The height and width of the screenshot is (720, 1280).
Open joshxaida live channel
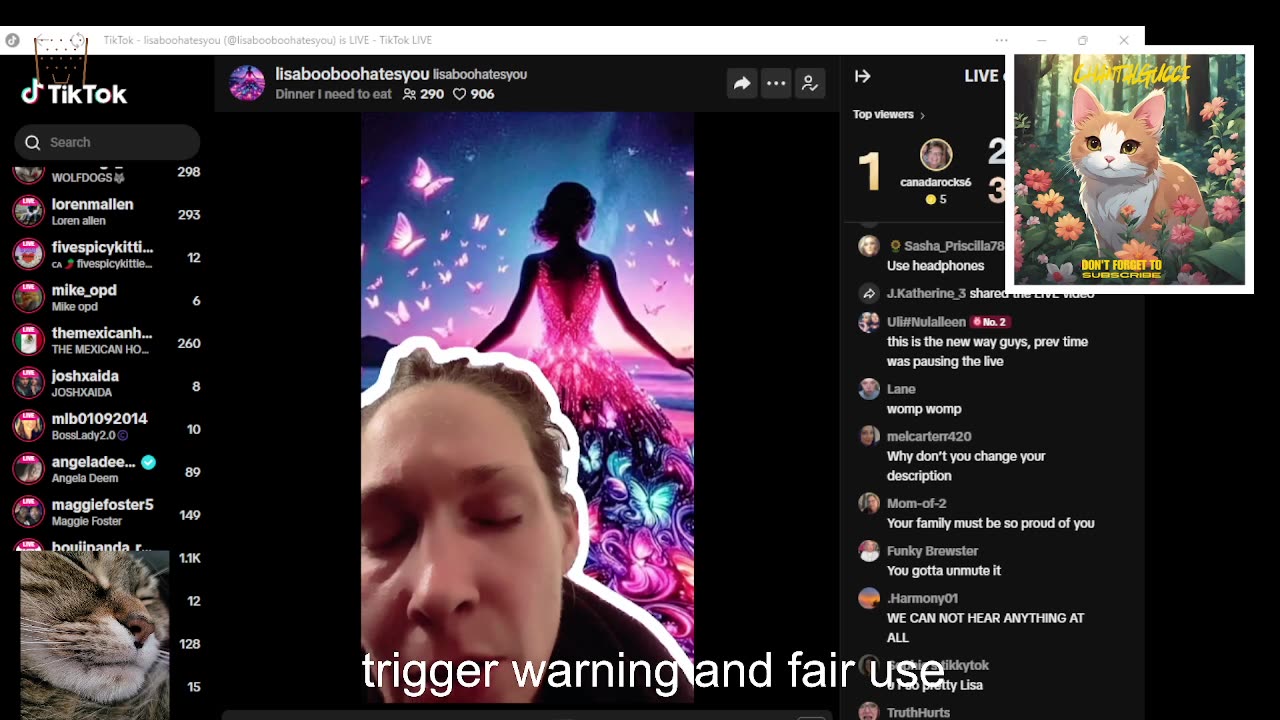(x=107, y=383)
